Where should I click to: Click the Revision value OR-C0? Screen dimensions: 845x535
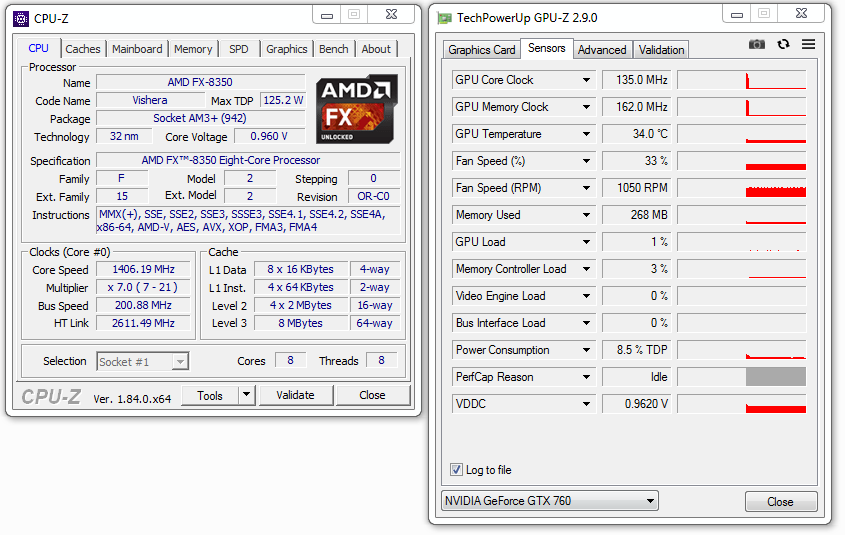click(x=373, y=196)
